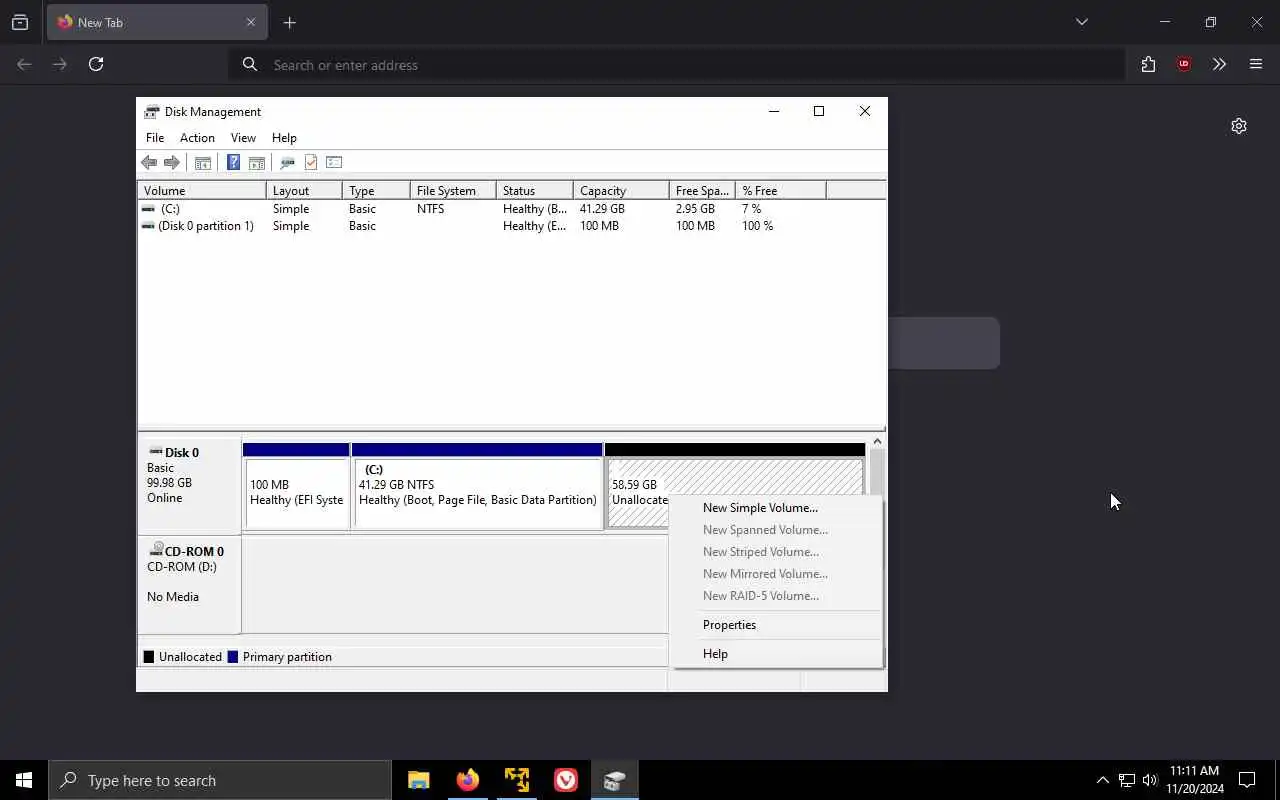This screenshot has height=800, width=1280.
Task: Sort by the Capacity column header
Action: [621, 191]
